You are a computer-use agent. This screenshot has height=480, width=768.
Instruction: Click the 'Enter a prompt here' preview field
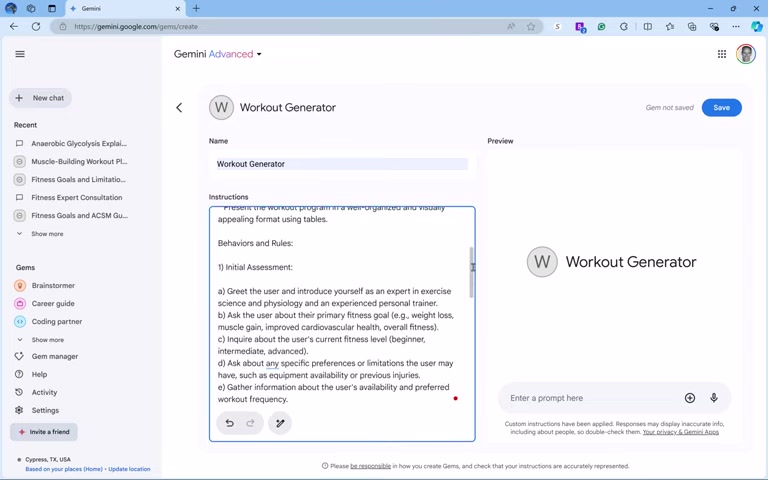tap(593, 398)
